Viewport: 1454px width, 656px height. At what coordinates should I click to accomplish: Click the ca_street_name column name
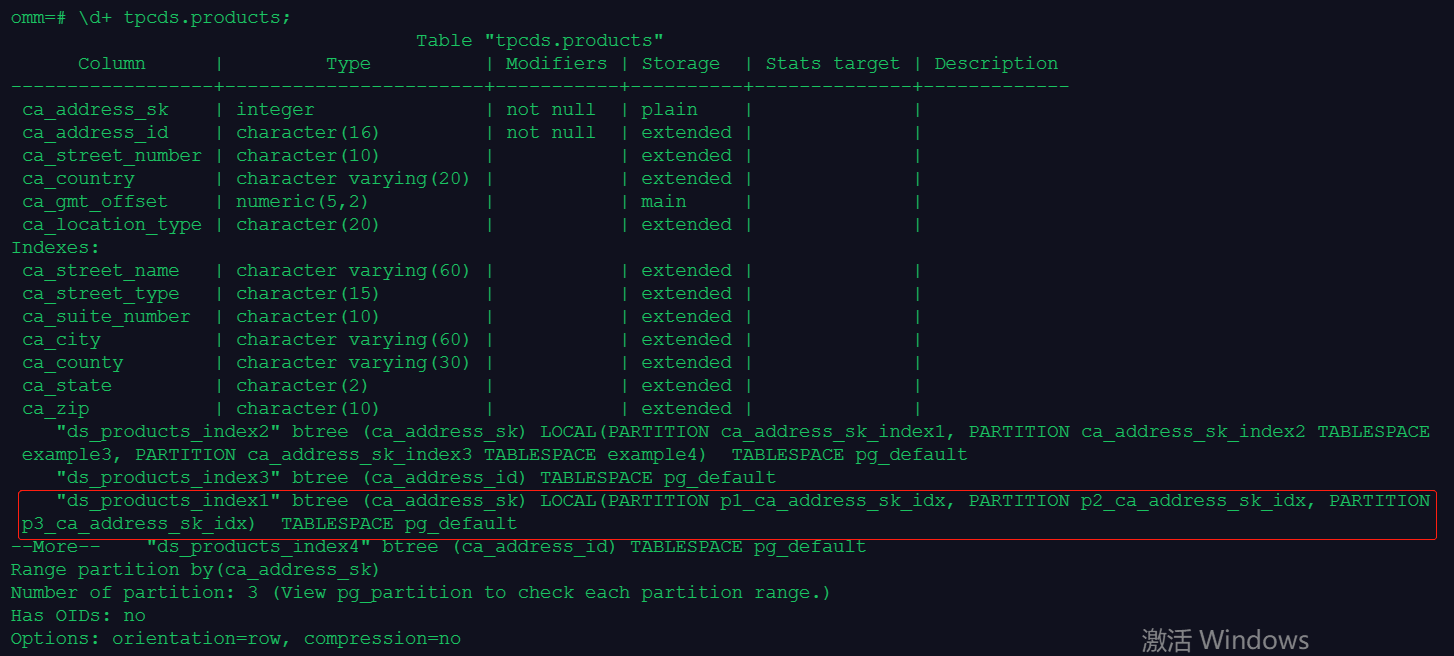[100, 271]
